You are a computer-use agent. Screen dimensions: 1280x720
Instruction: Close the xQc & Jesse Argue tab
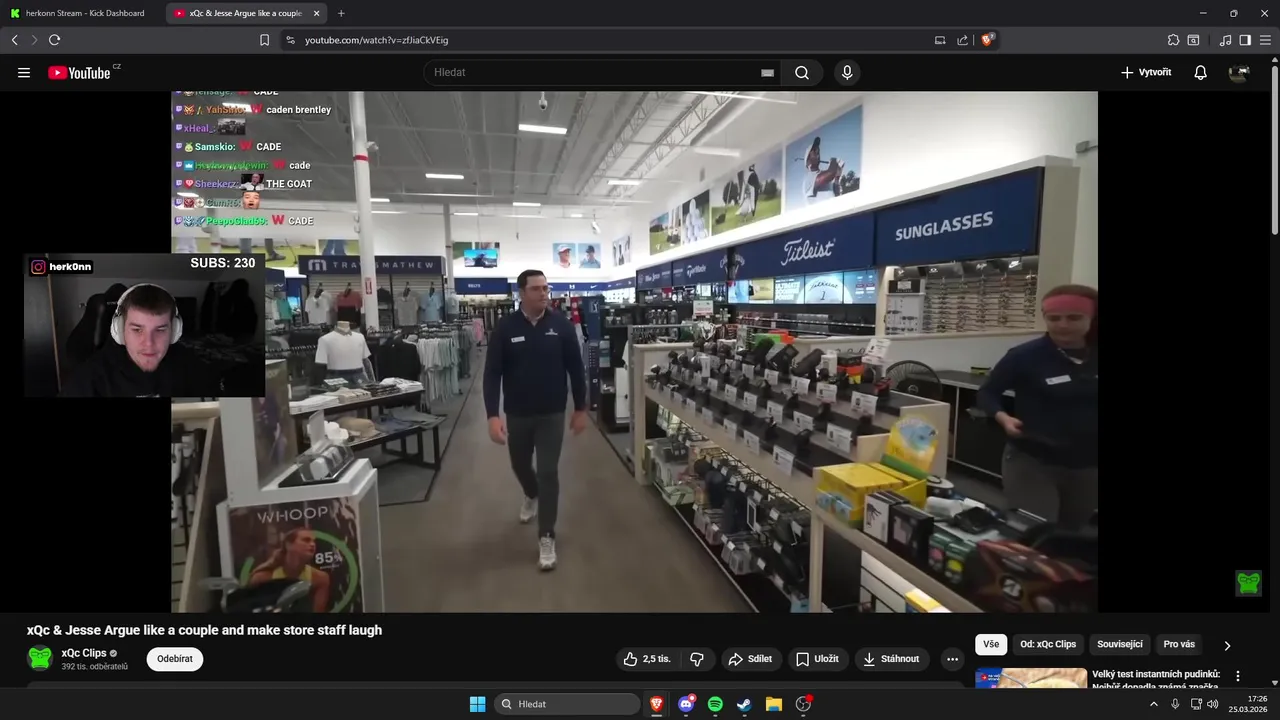(317, 13)
